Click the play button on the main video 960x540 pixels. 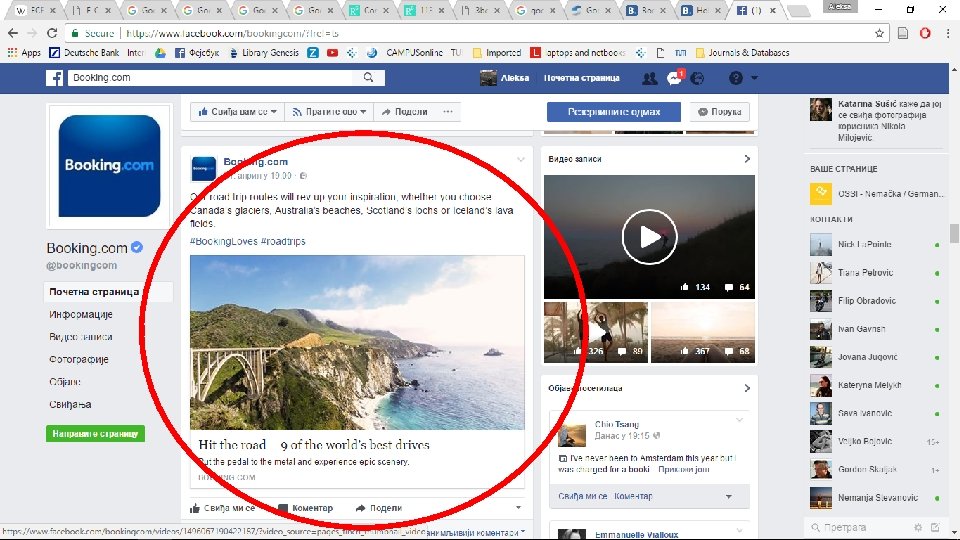tap(649, 237)
